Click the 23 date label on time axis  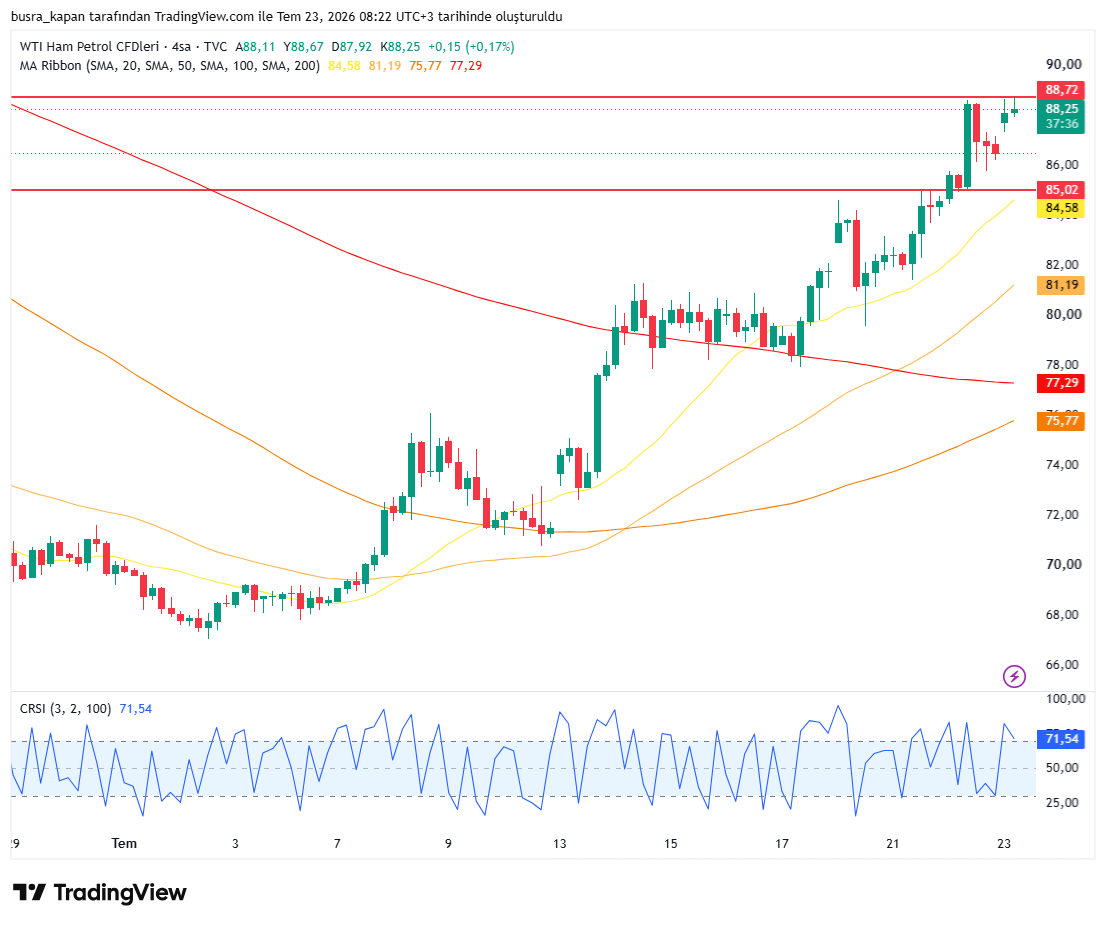(1004, 843)
